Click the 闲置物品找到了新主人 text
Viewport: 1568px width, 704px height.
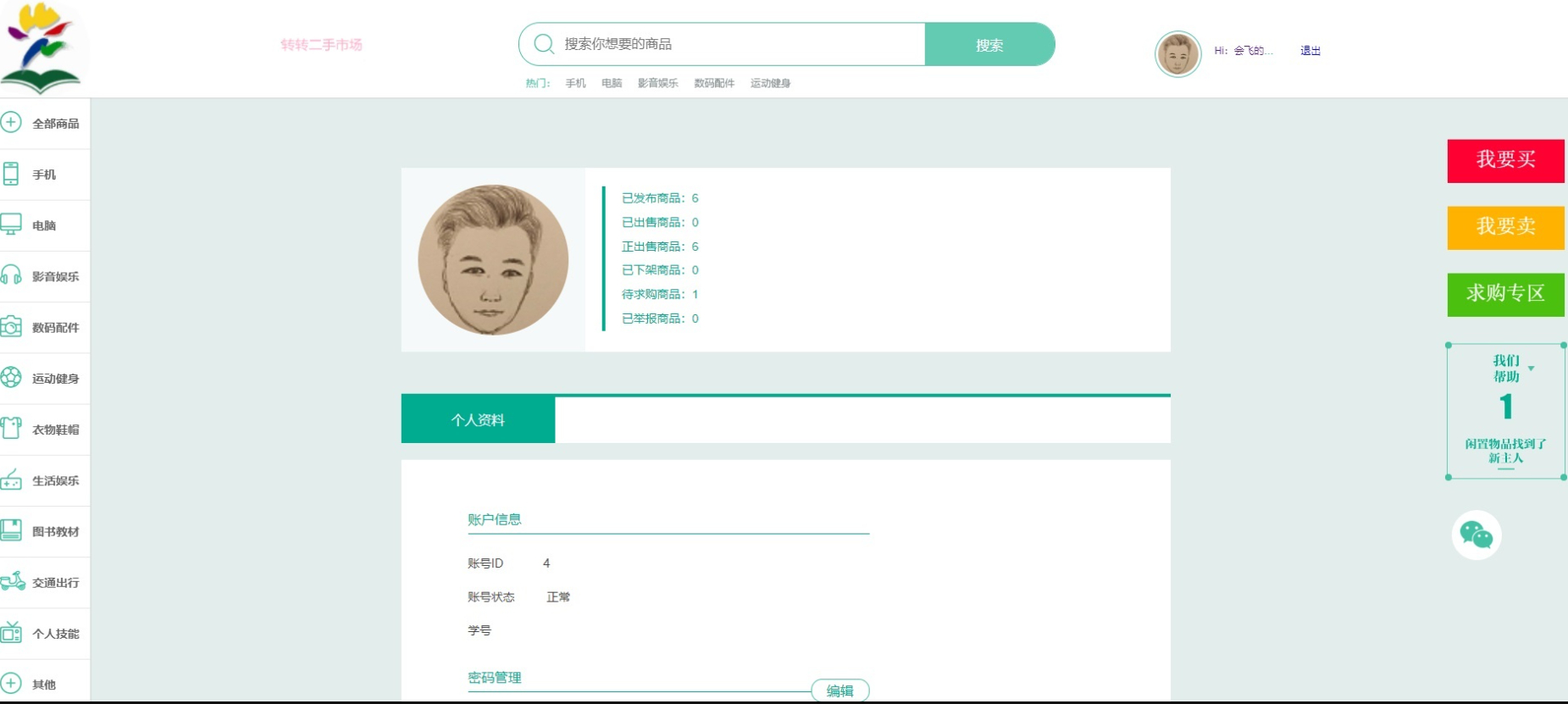coord(1505,451)
